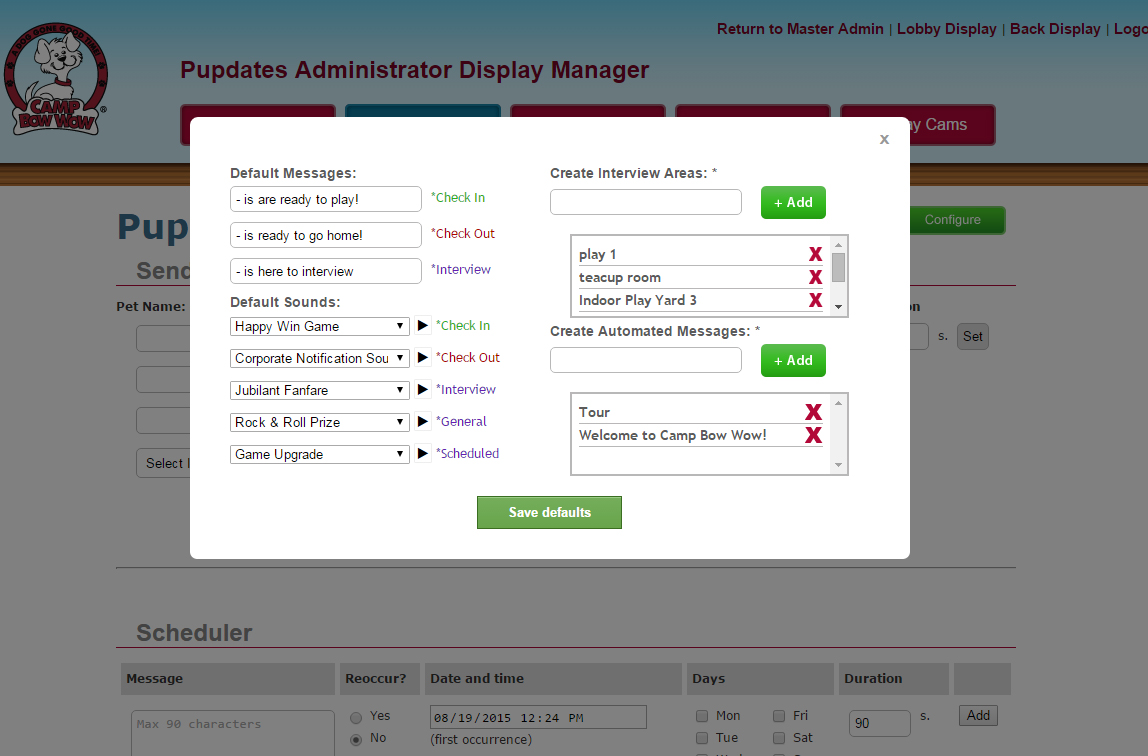
Task: Select 'Tour' list entry text
Action: click(594, 412)
